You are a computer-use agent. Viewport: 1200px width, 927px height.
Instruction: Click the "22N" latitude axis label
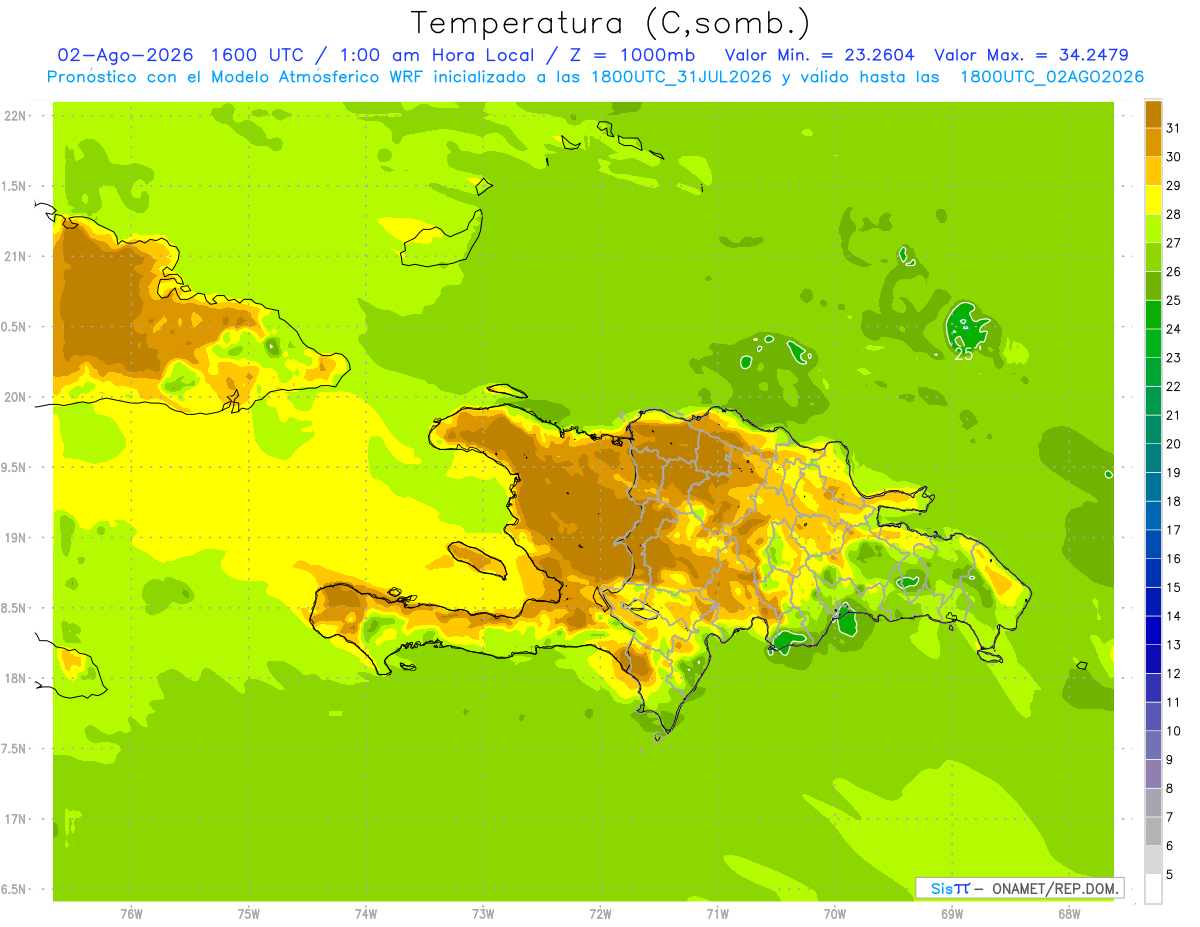(15, 116)
